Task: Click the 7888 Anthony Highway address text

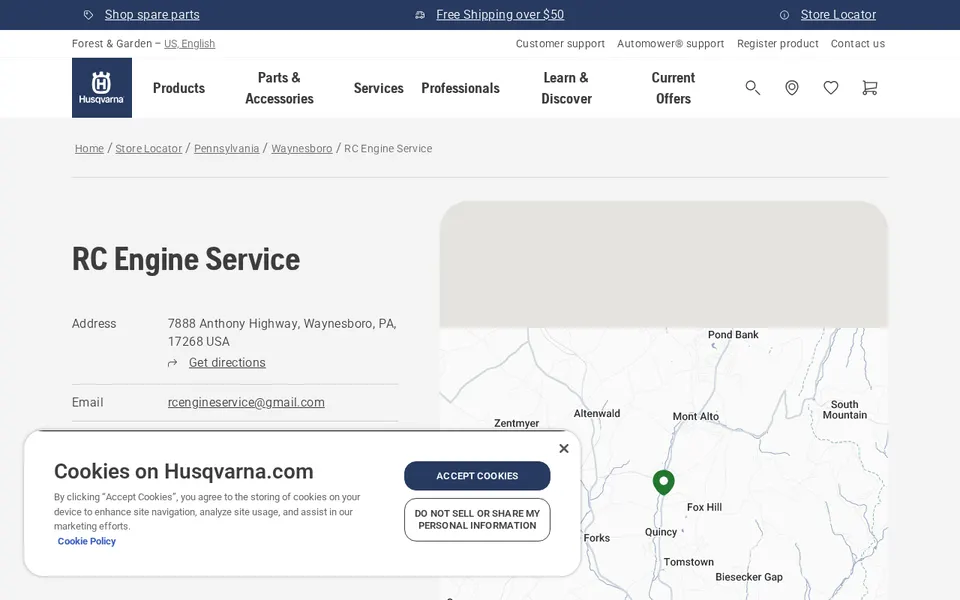Action: (x=282, y=332)
